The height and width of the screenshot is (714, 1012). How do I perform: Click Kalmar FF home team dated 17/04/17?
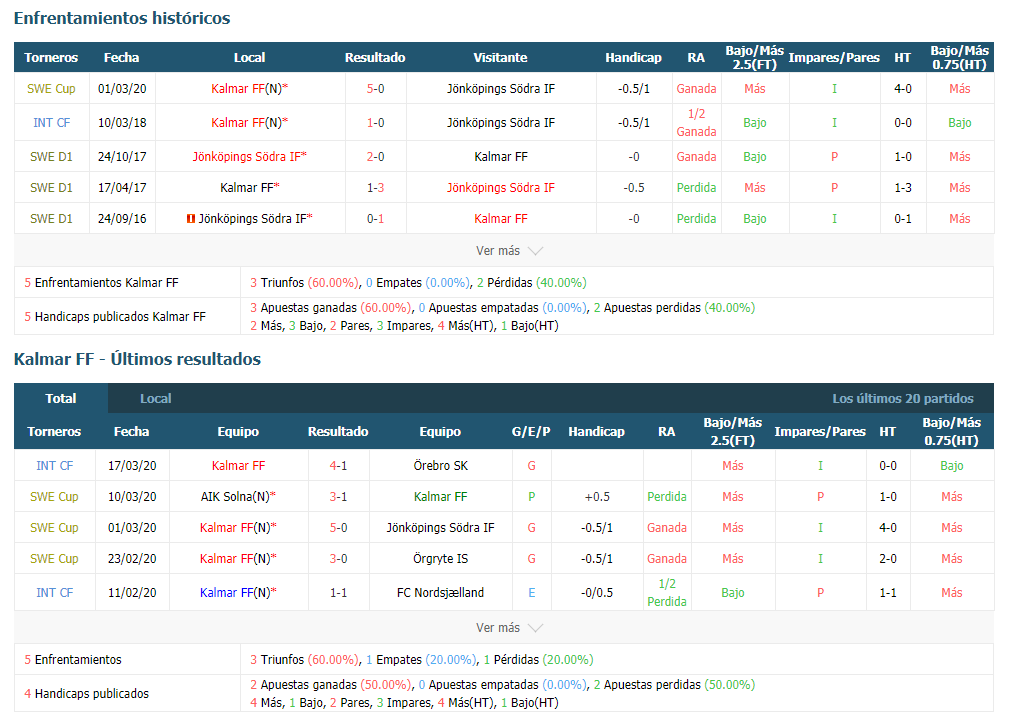coord(250,187)
